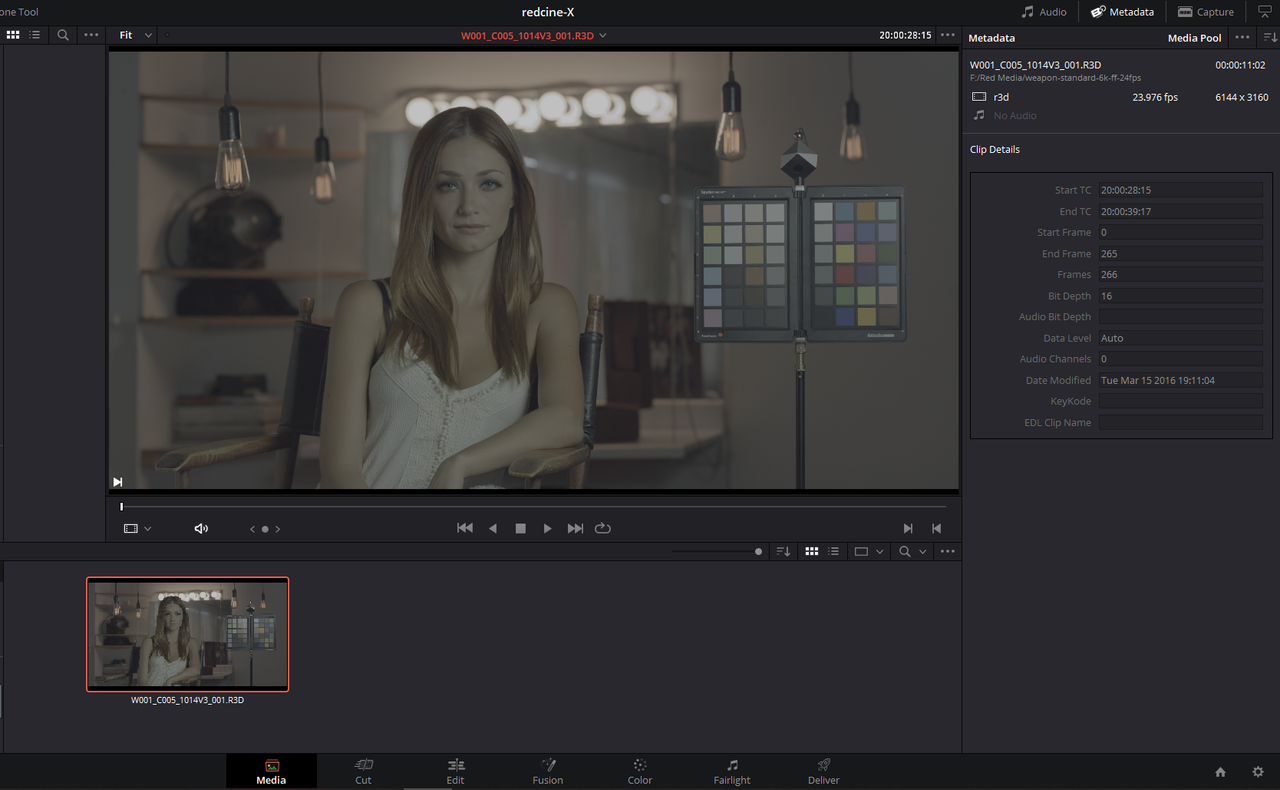Viewport: 1280px width, 790px height.
Task: Toggle the Metadata panel button
Action: pyautogui.click(x=1122, y=12)
